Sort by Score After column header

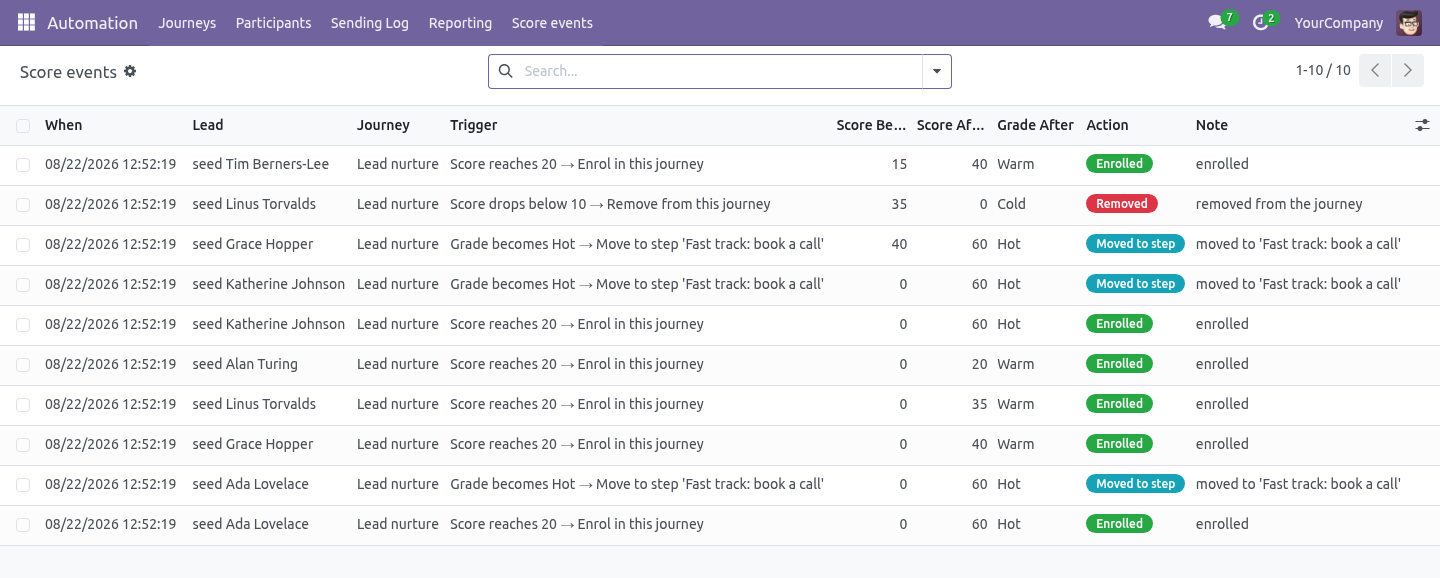[x=951, y=125]
